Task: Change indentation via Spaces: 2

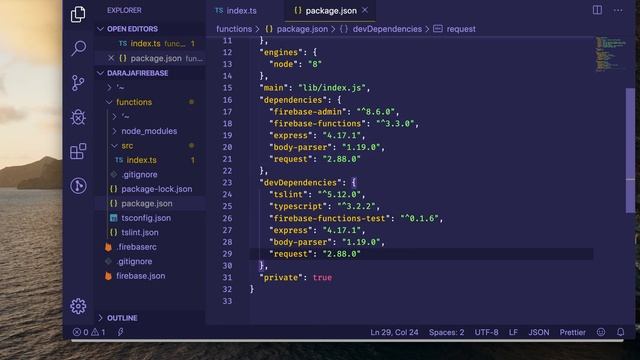Action: [447, 332]
